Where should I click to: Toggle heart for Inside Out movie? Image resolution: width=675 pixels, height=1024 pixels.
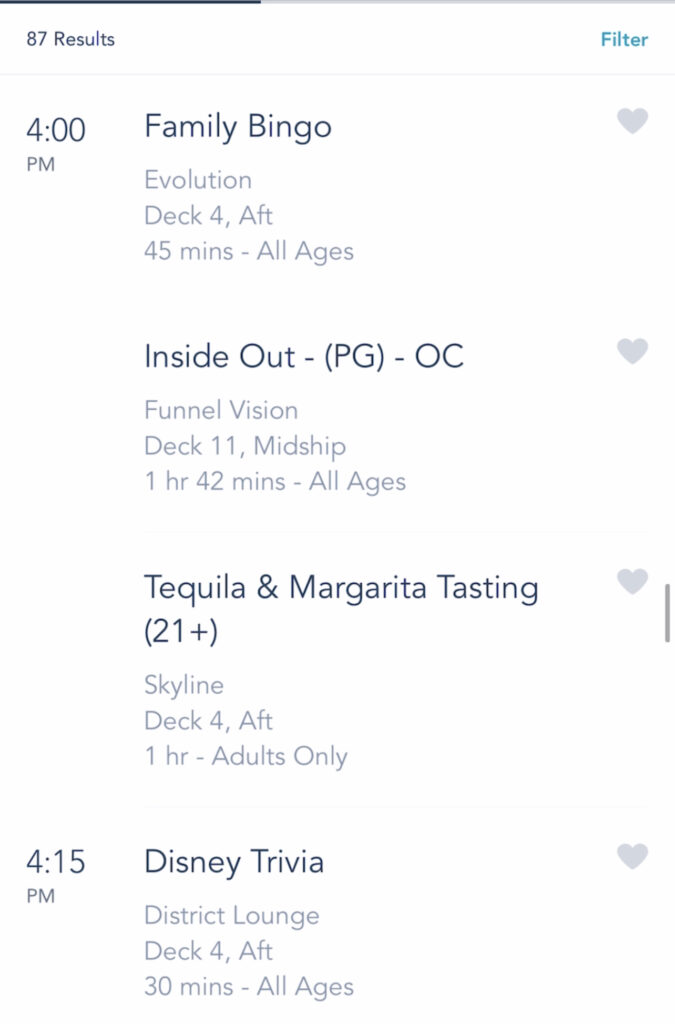click(x=632, y=351)
